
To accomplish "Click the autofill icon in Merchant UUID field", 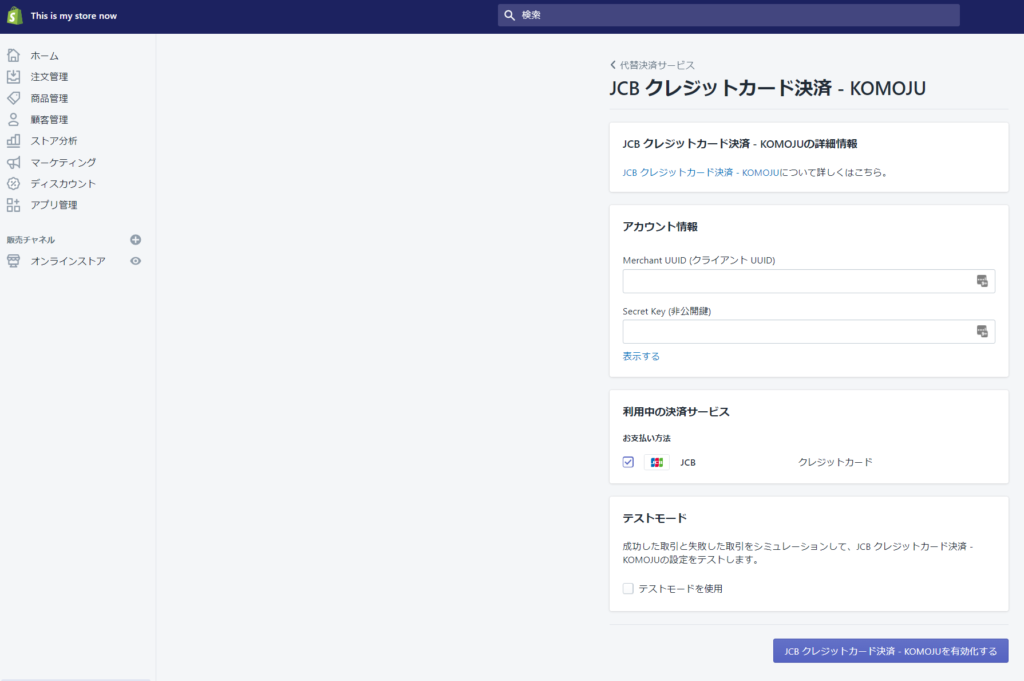I will click(x=982, y=281).
